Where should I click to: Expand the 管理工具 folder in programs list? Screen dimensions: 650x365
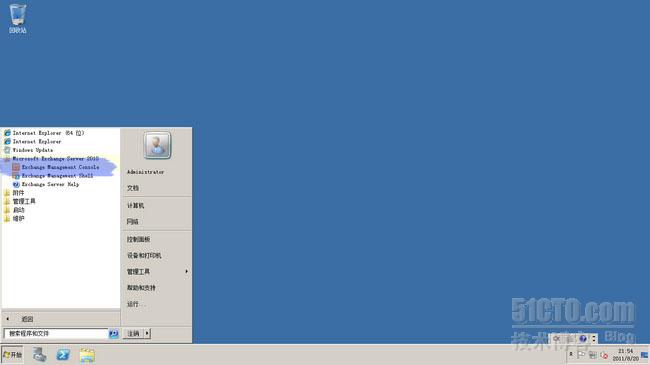(20, 201)
